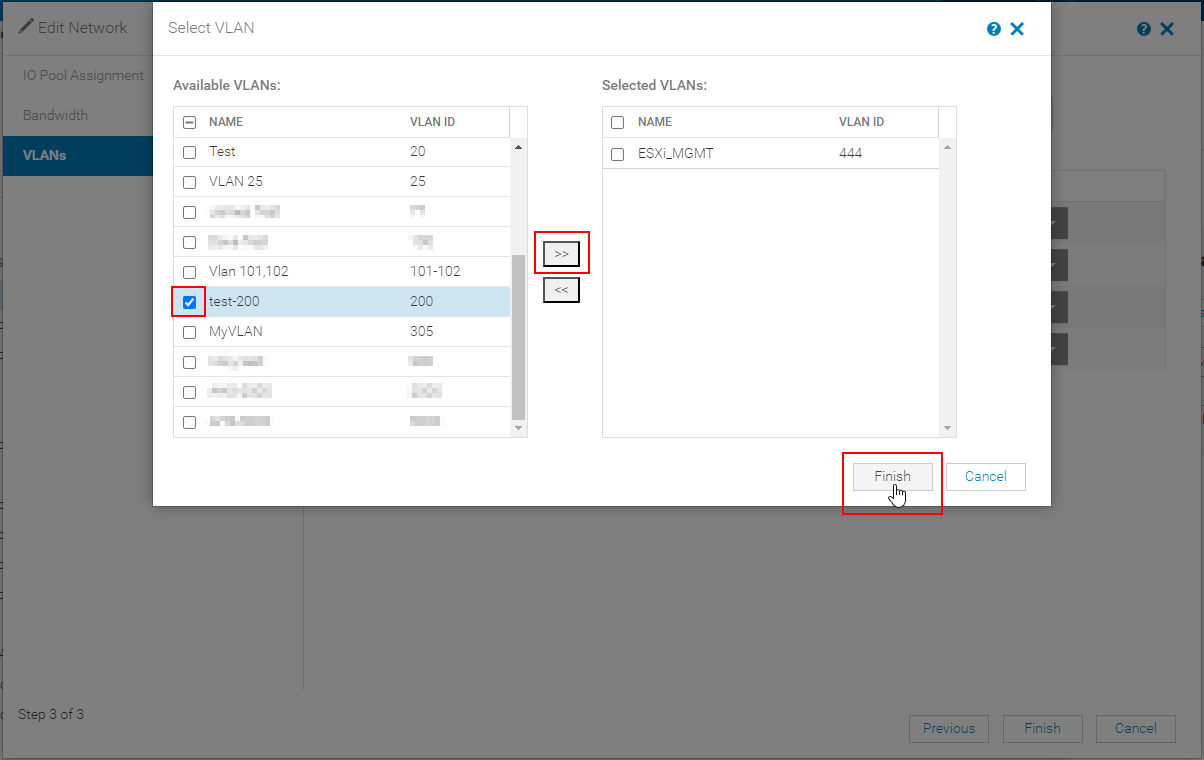This screenshot has height=760, width=1204.
Task: Open help in the Edit Network window
Action: coord(1143,28)
